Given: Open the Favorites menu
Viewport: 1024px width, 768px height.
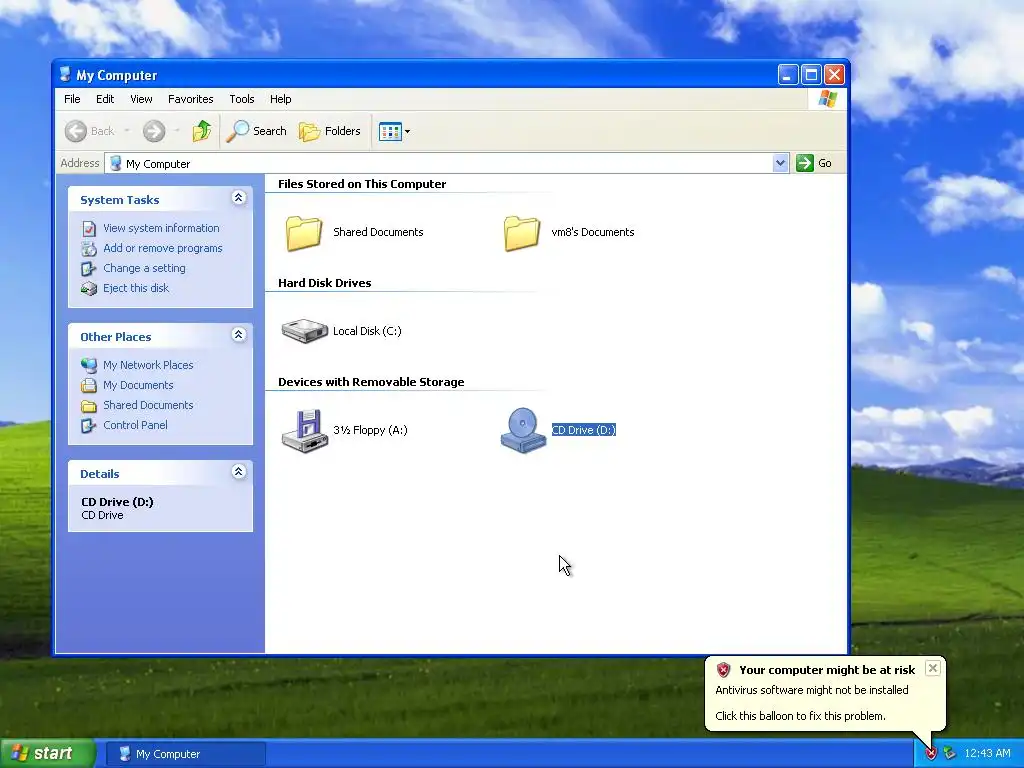Looking at the screenshot, I should pyautogui.click(x=191, y=99).
